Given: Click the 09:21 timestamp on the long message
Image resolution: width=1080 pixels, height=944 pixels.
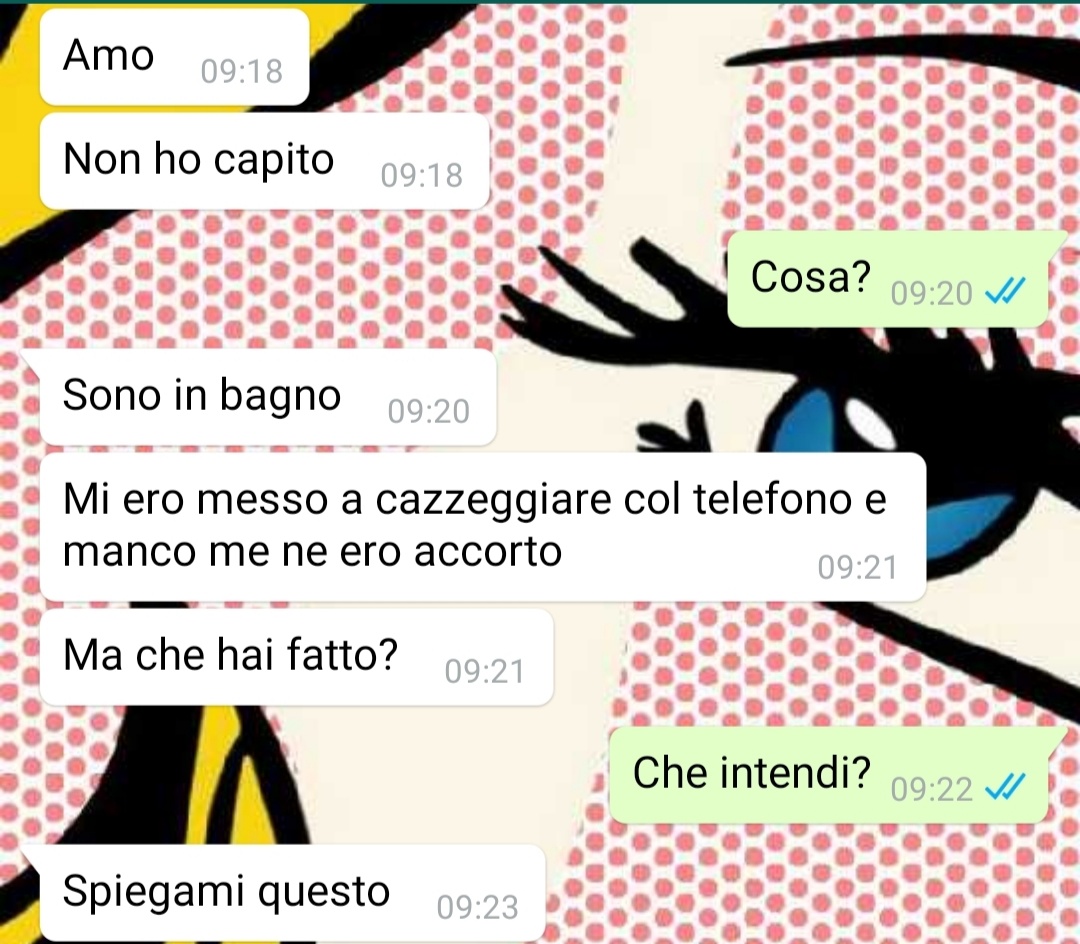Looking at the screenshot, I should pos(858,568).
